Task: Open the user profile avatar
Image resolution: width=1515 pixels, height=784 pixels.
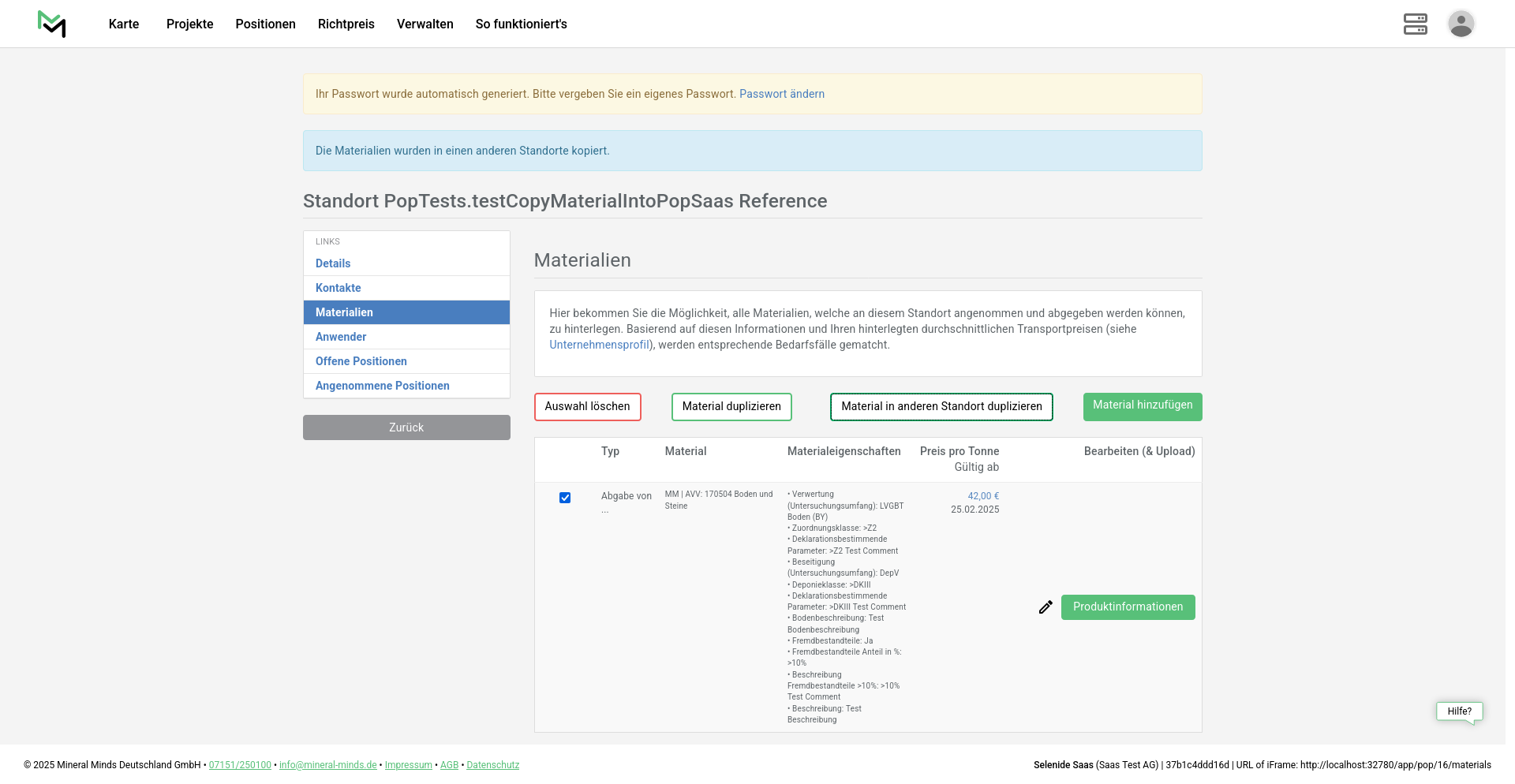Action: click(1461, 24)
